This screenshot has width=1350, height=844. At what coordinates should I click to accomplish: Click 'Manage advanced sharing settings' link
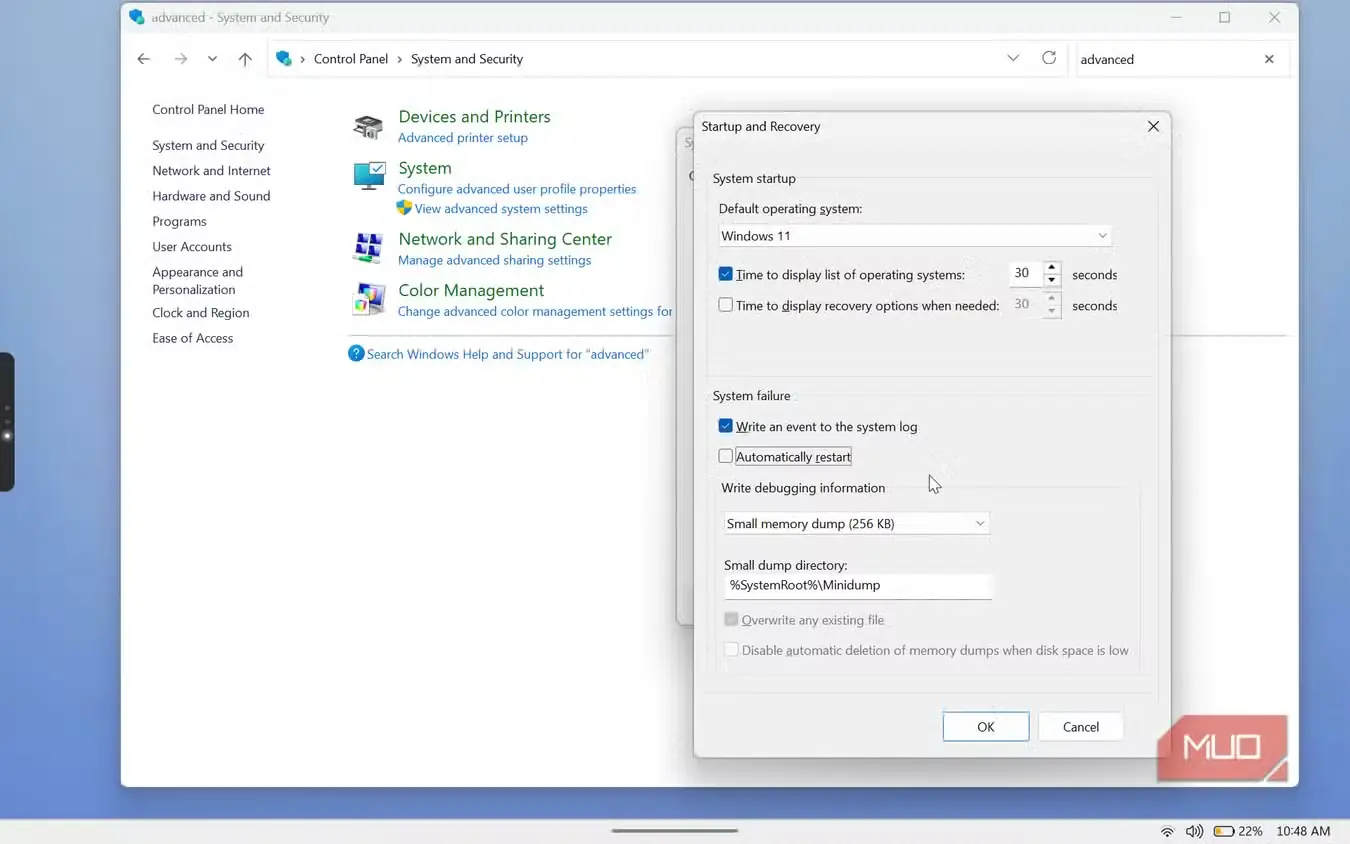click(494, 260)
